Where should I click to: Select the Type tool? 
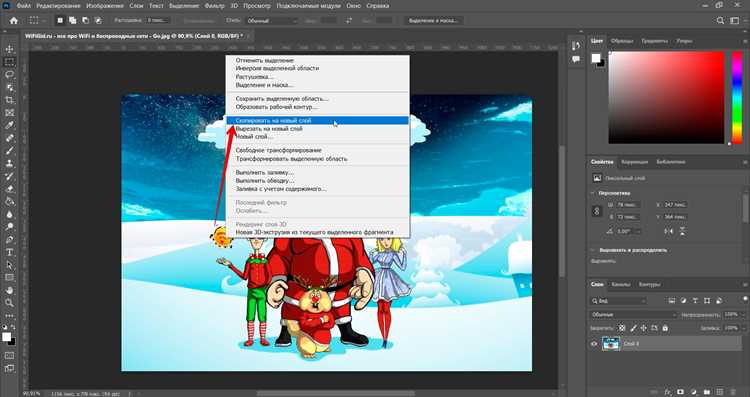pyautogui.click(x=10, y=252)
